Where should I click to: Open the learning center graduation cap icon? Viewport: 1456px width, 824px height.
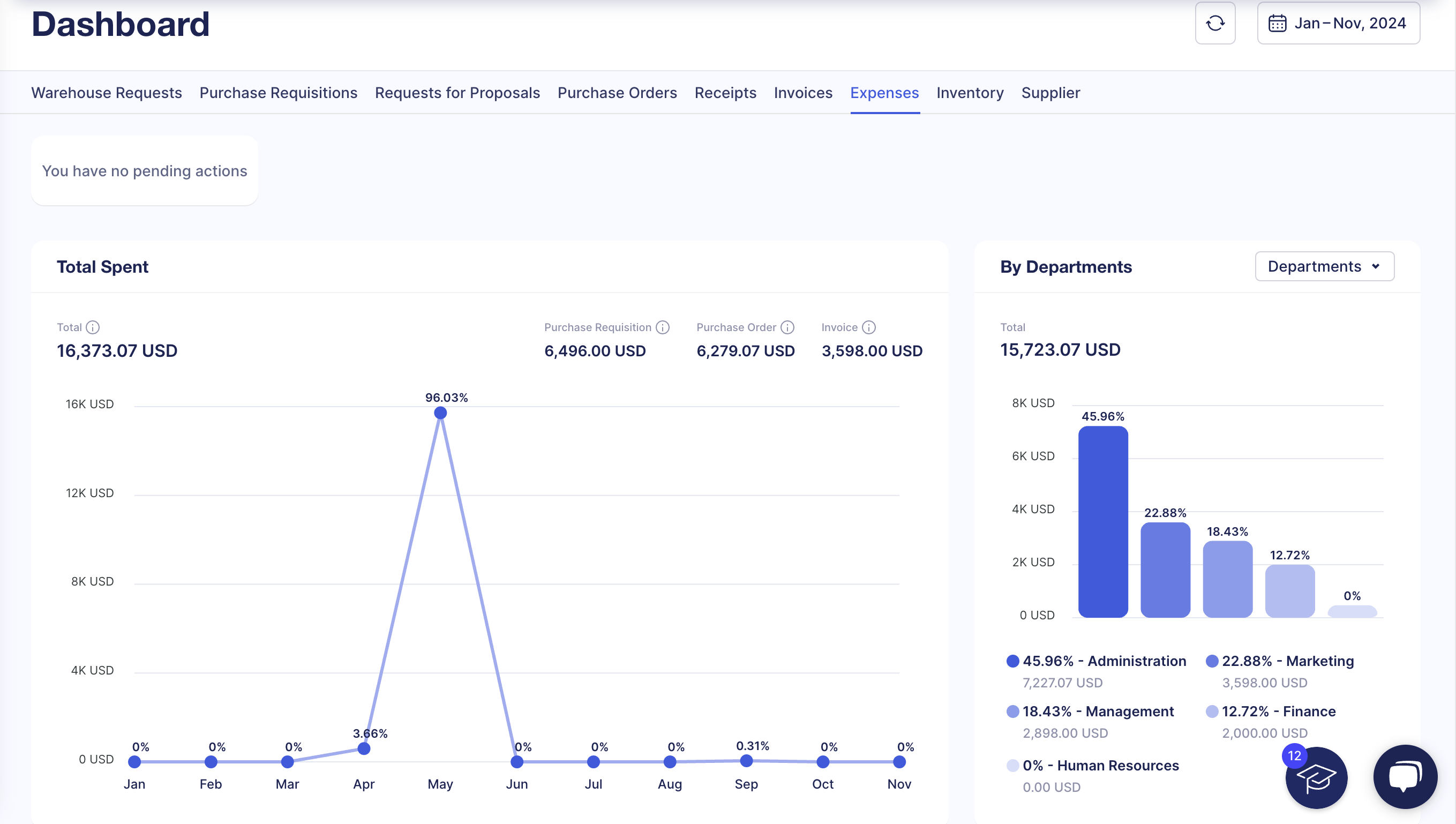1316,777
